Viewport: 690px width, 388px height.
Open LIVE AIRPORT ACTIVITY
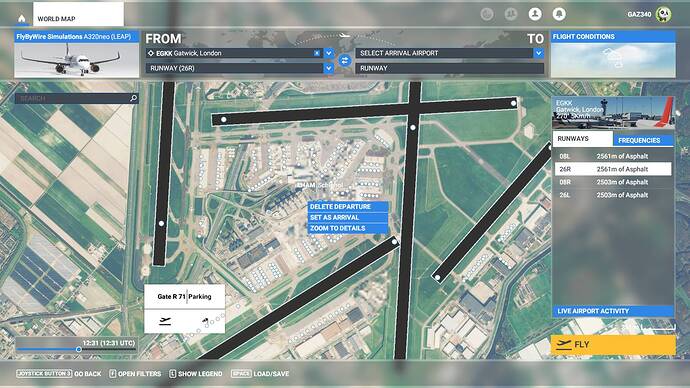click(613, 311)
